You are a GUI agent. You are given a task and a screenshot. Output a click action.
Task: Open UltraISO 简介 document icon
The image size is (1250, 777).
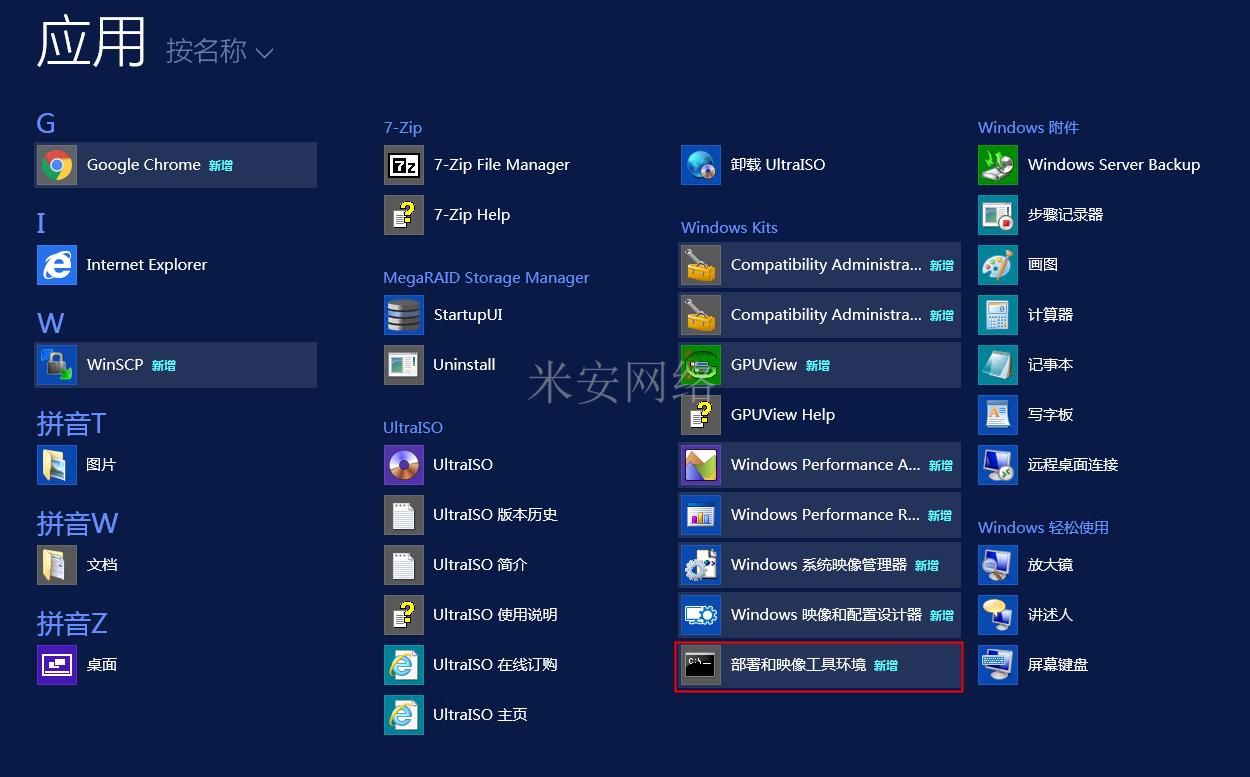click(404, 565)
